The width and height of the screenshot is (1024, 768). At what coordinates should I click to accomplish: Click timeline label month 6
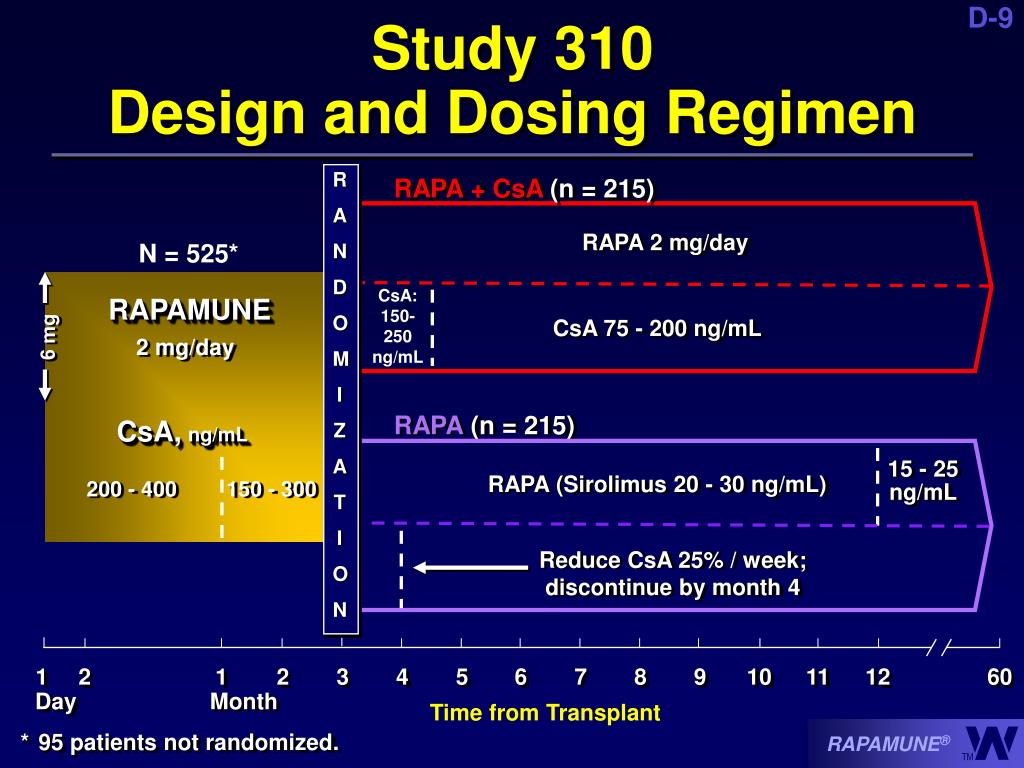point(520,677)
